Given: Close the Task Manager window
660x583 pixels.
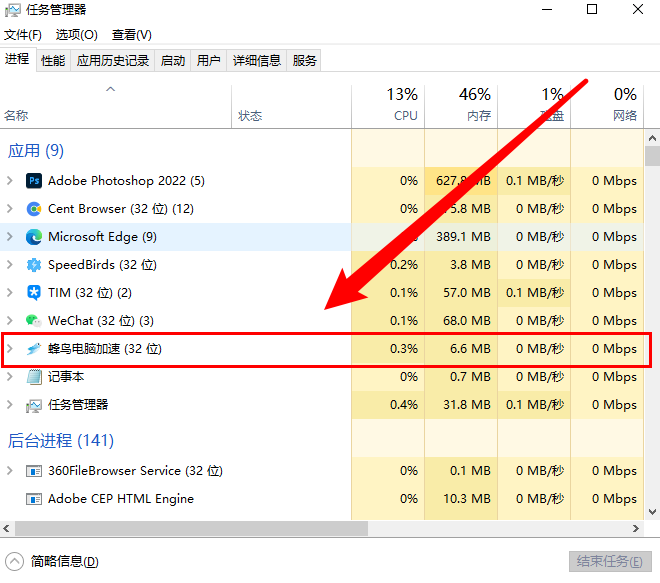Looking at the screenshot, I should [x=638, y=10].
